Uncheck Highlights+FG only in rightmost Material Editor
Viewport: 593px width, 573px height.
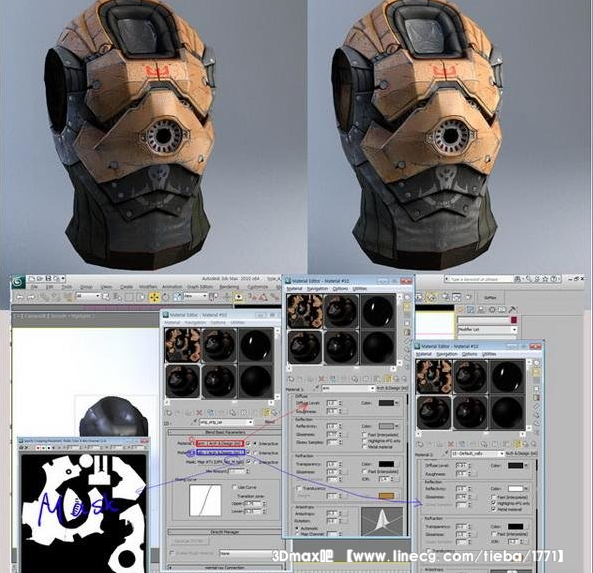coord(494,503)
